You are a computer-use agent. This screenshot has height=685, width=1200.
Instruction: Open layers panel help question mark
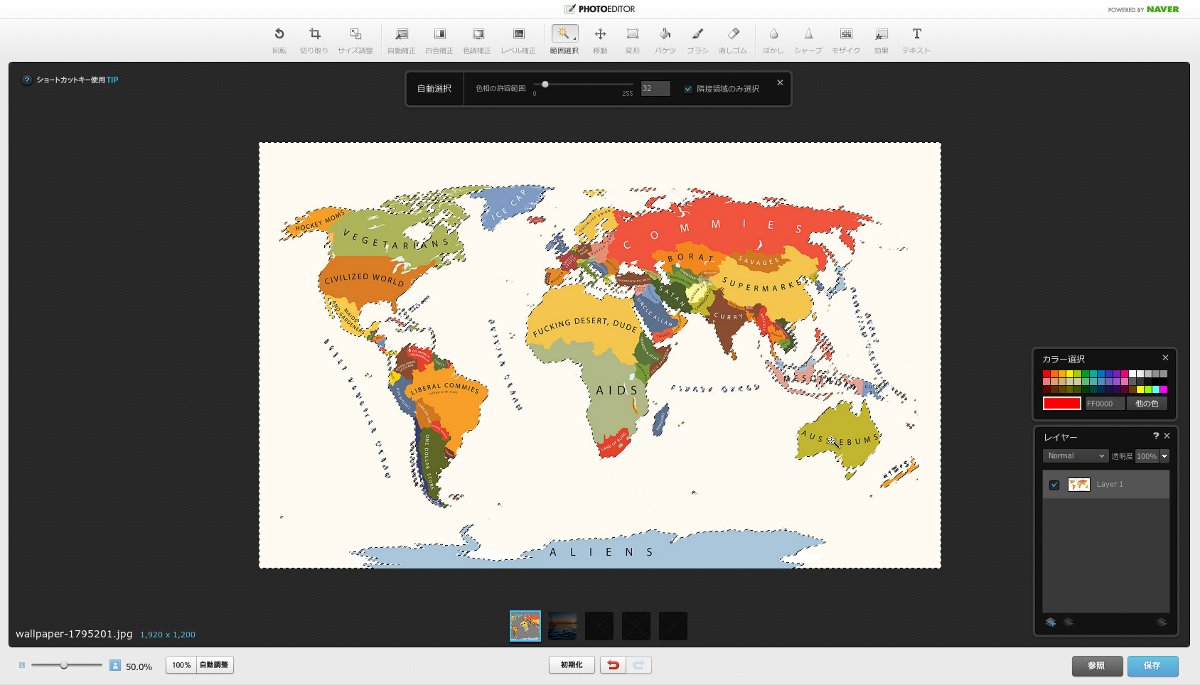click(x=1155, y=436)
